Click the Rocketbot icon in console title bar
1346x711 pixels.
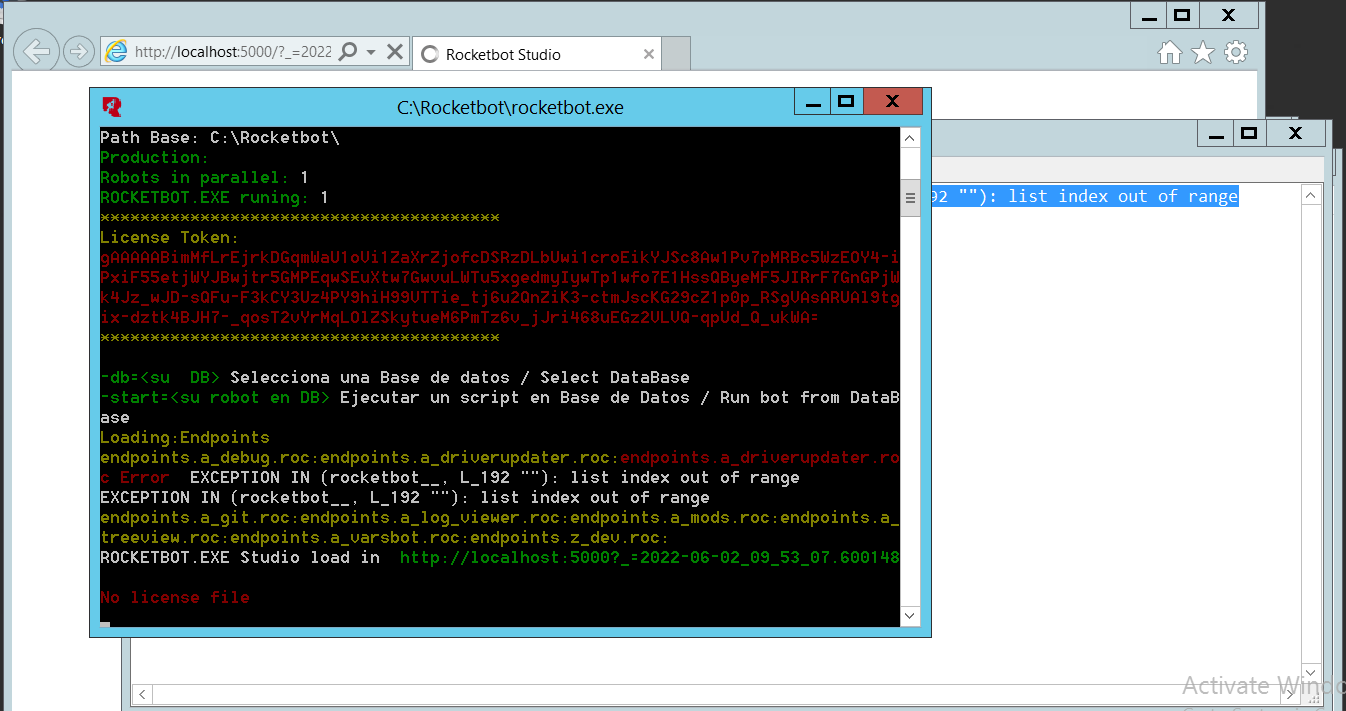(112, 107)
